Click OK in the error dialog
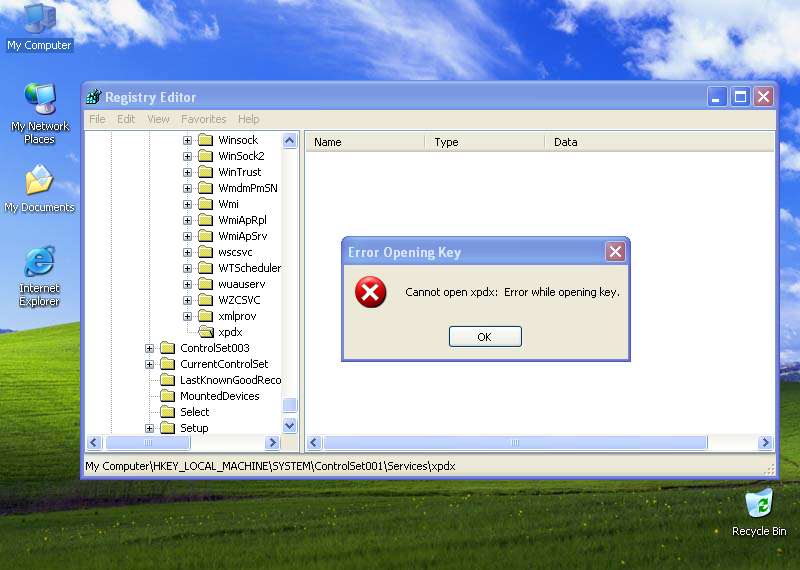 click(485, 337)
